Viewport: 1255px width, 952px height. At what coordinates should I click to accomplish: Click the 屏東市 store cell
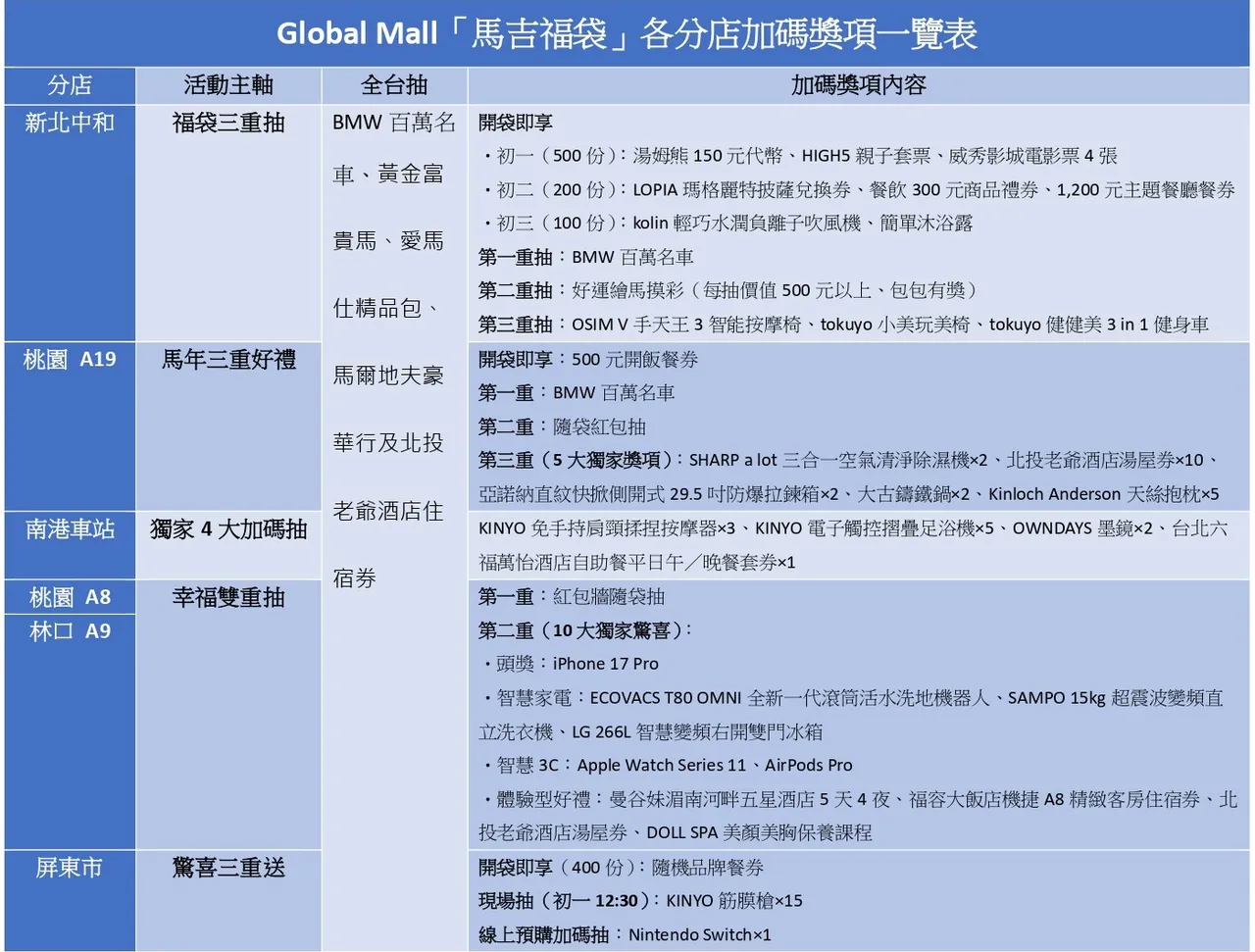coord(69,868)
